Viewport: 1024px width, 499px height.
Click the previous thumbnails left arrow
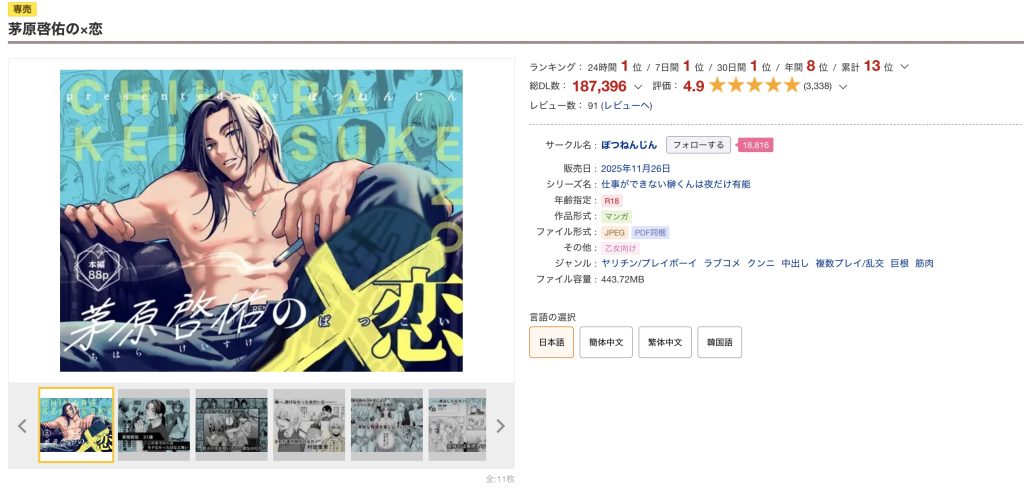pos(22,426)
